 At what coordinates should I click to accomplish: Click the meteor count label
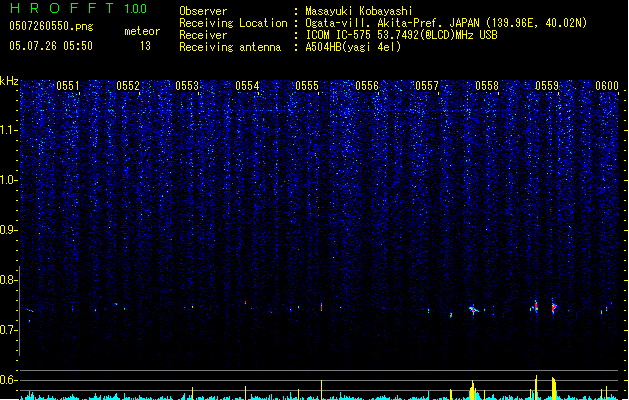(142, 31)
